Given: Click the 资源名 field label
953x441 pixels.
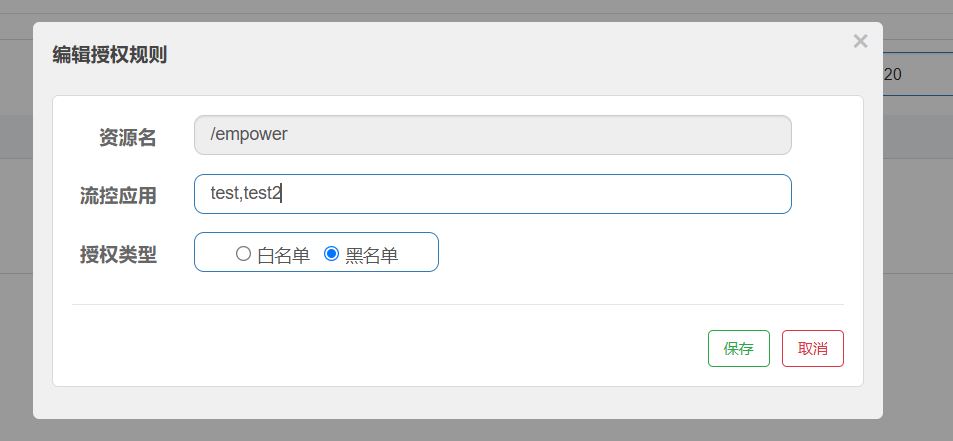Looking at the screenshot, I should tap(127, 137).
